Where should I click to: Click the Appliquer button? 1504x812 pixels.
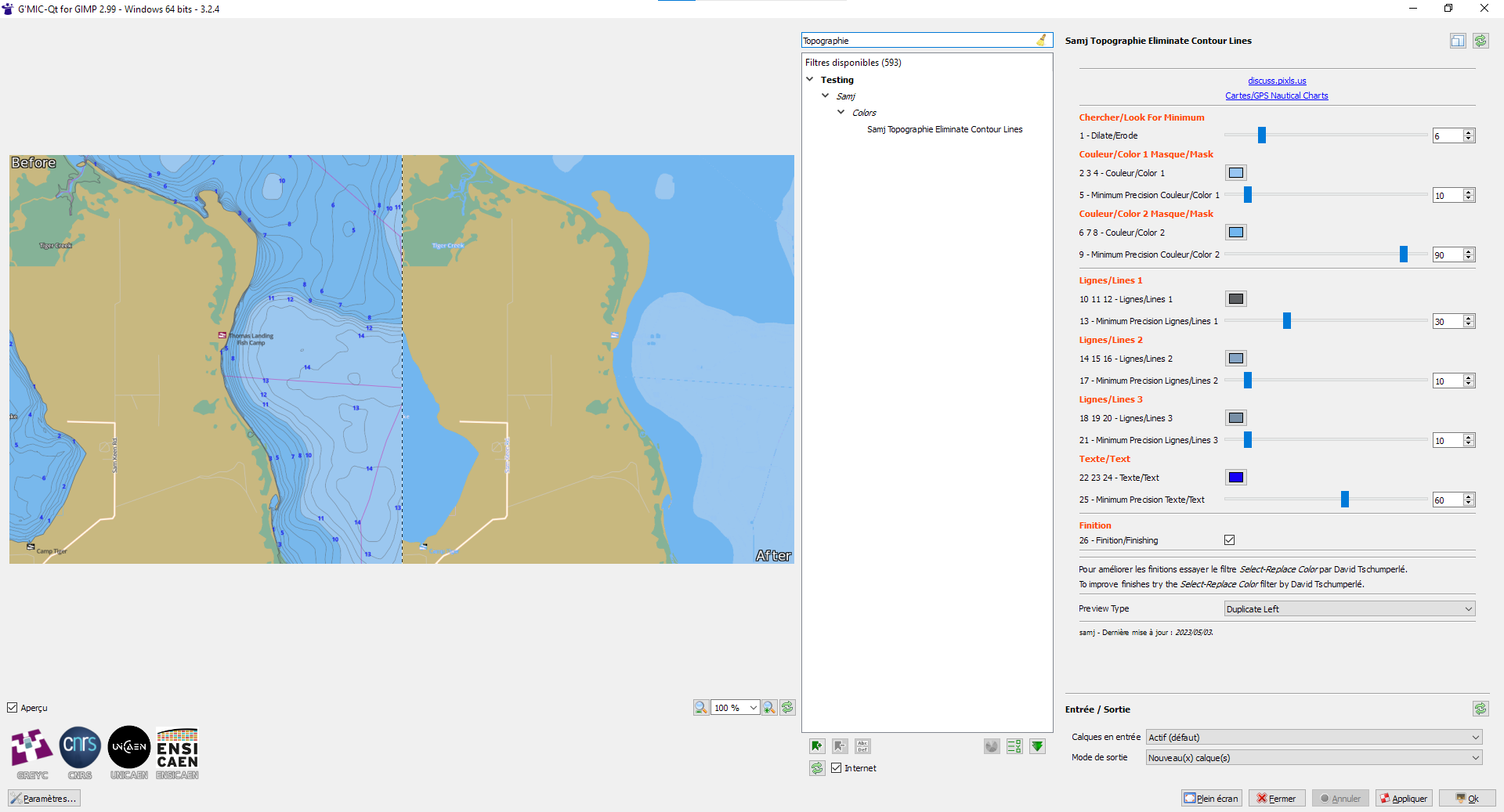(x=1404, y=798)
